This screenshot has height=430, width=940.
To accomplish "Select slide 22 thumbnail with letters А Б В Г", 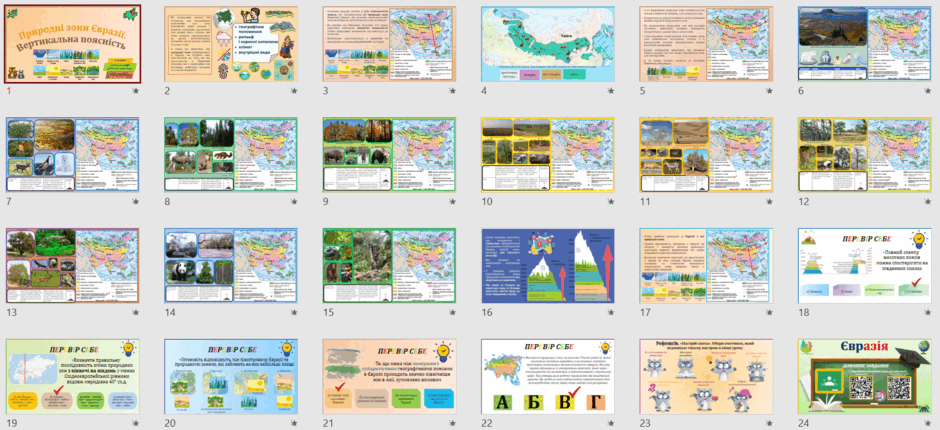I will 547,377.
